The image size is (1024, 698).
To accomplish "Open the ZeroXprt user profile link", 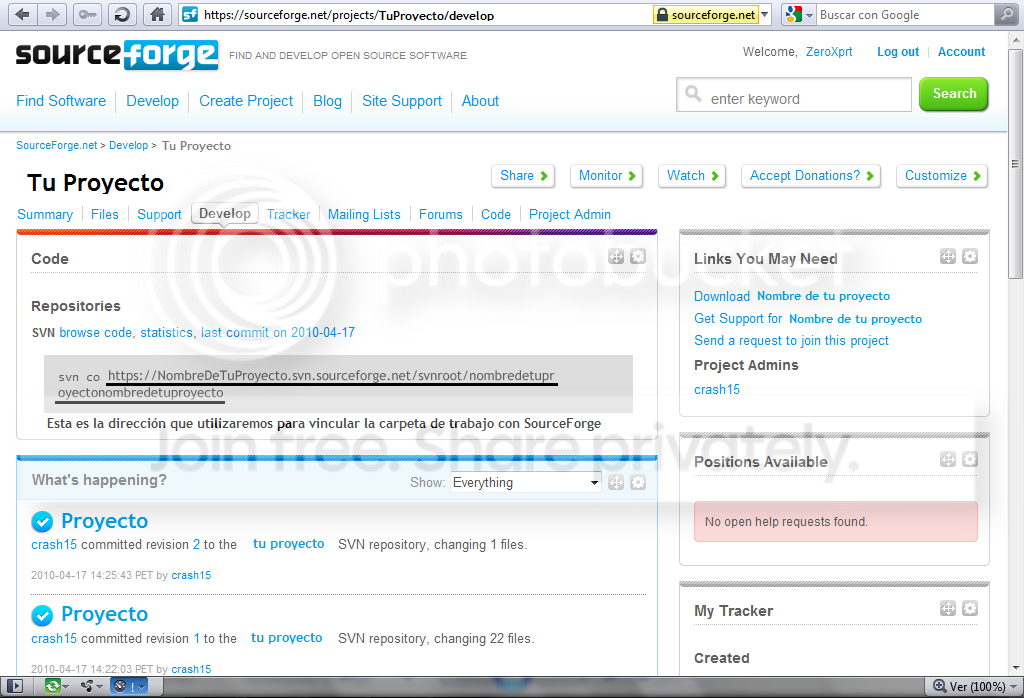I will [829, 52].
